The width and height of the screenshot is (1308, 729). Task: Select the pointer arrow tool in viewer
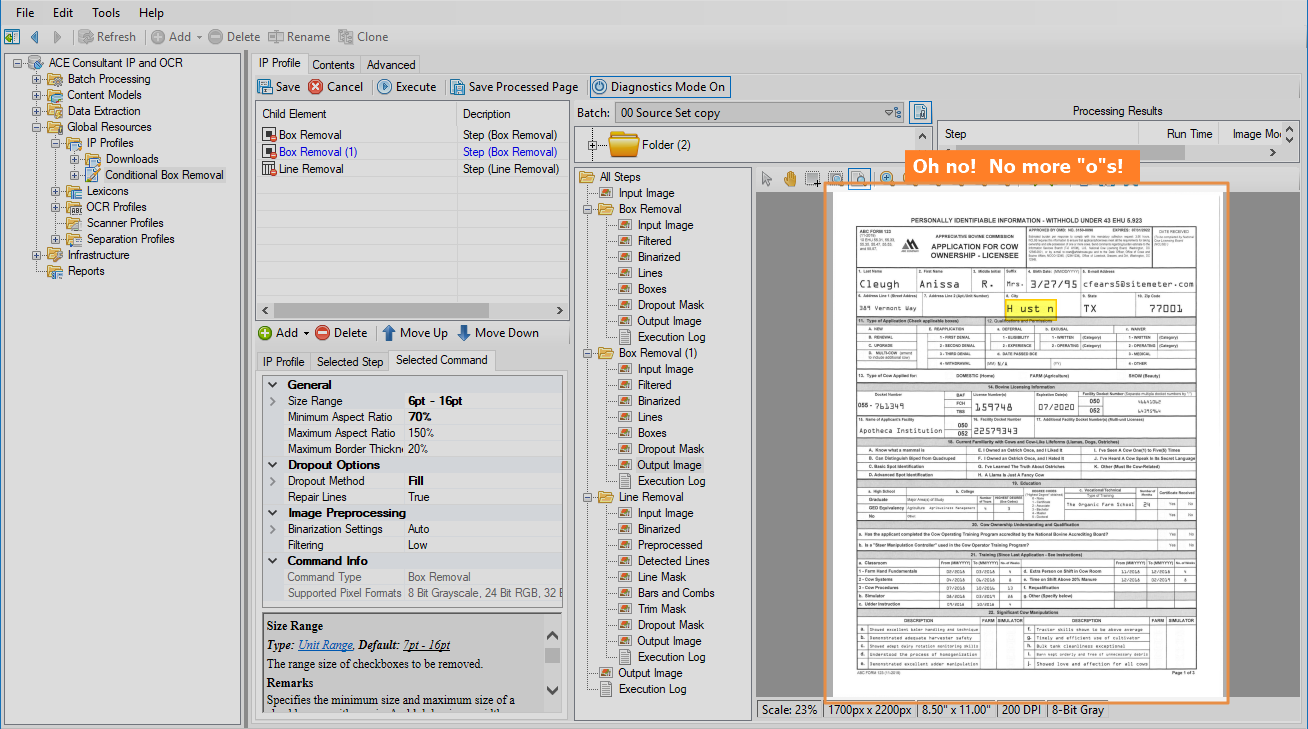pyautogui.click(x=767, y=179)
